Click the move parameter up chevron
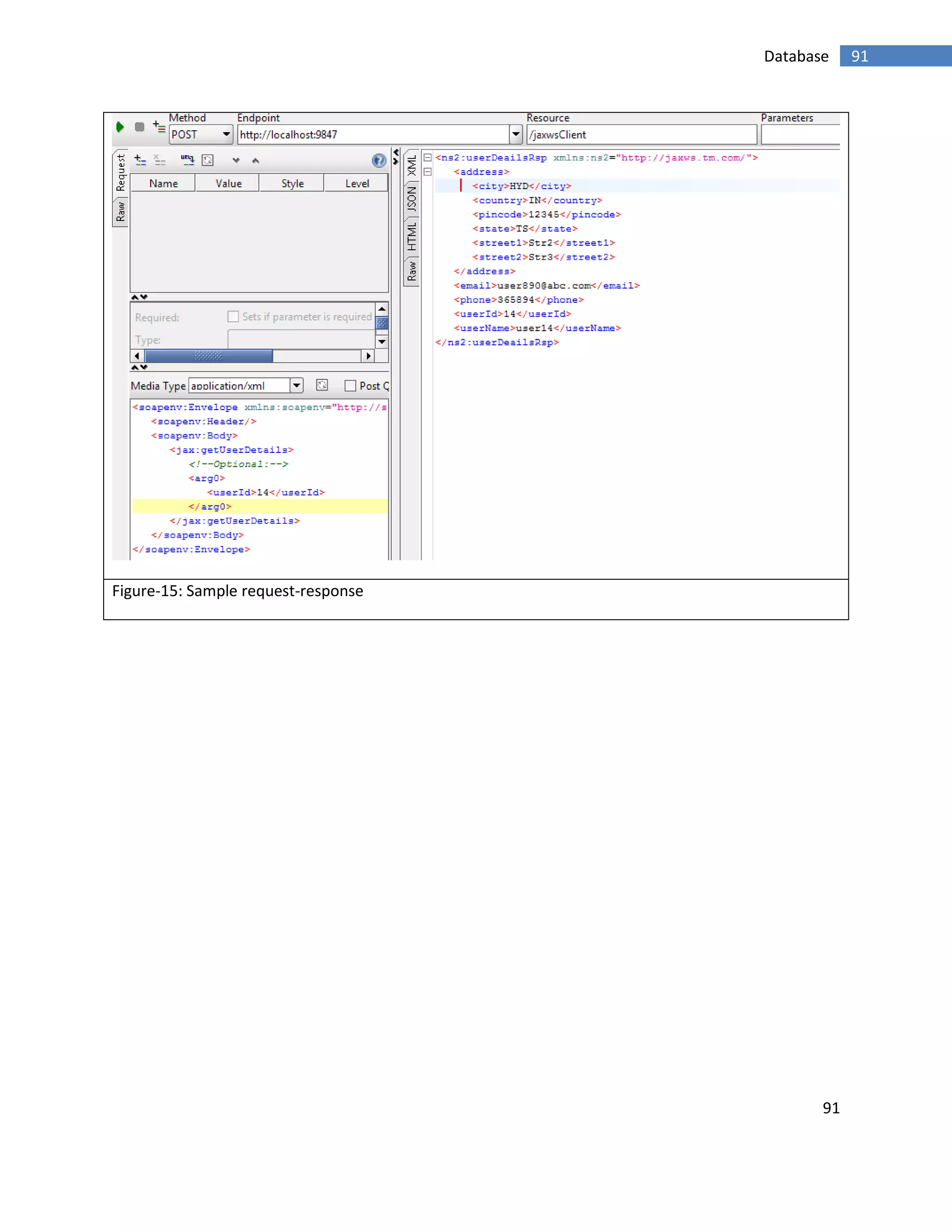This screenshot has height=1232, width=952. coord(256,161)
